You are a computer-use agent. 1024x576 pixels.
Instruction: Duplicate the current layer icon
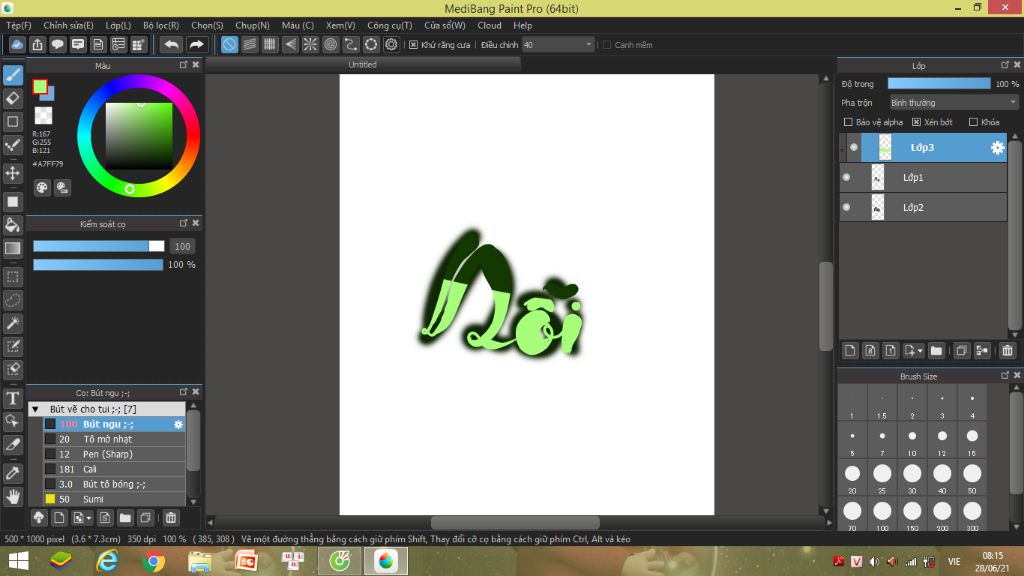pyautogui.click(x=961, y=351)
